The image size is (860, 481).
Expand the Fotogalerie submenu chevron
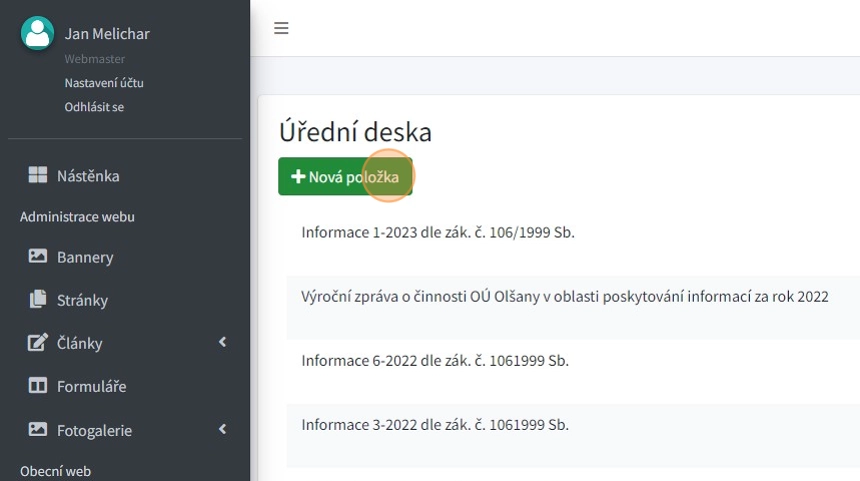[222, 430]
